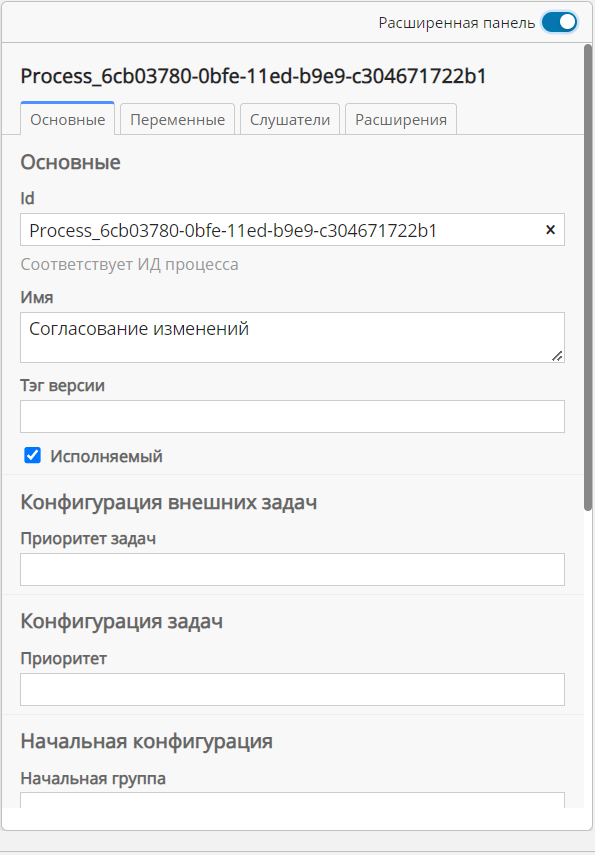Uncheck the Исполняемый checkbox
595x855 pixels.
(x=32, y=455)
